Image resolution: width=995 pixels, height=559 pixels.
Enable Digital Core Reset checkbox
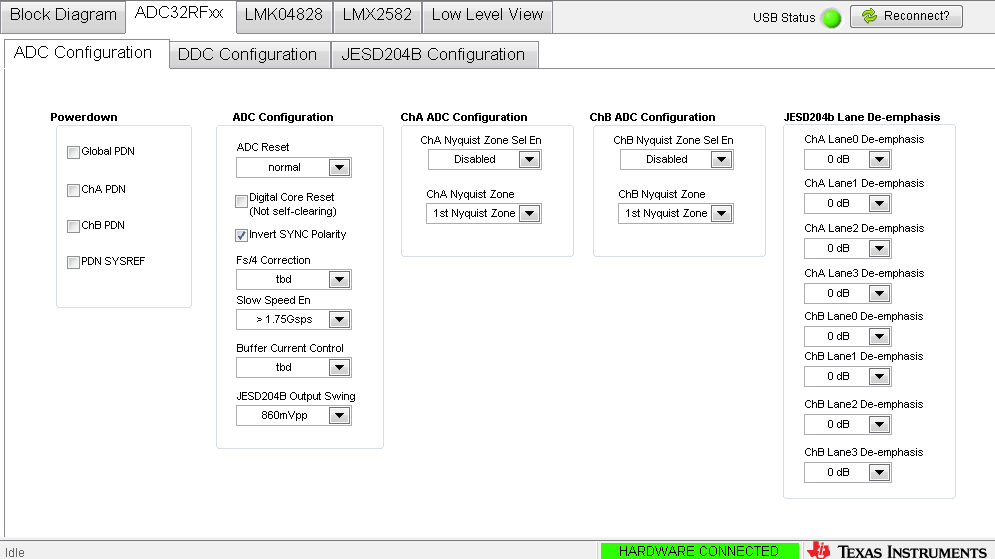(x=241, y=202)
